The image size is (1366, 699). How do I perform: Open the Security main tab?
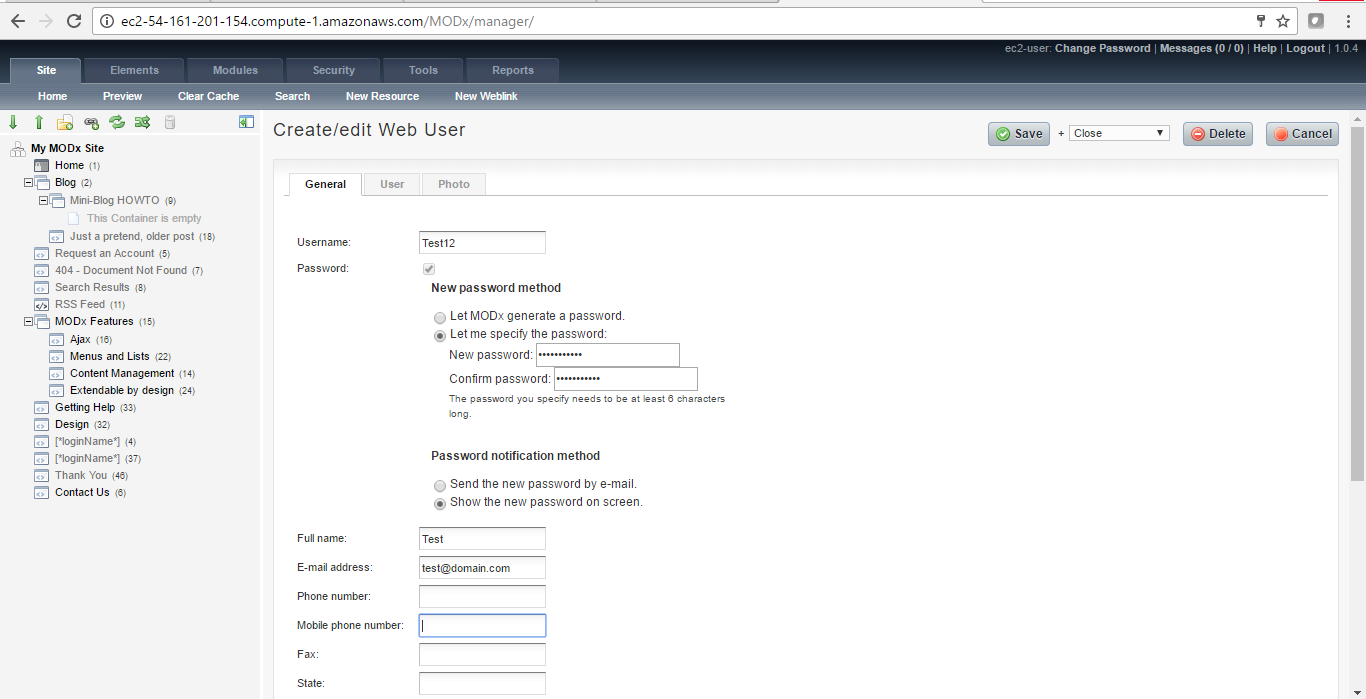tap(333, 70)
